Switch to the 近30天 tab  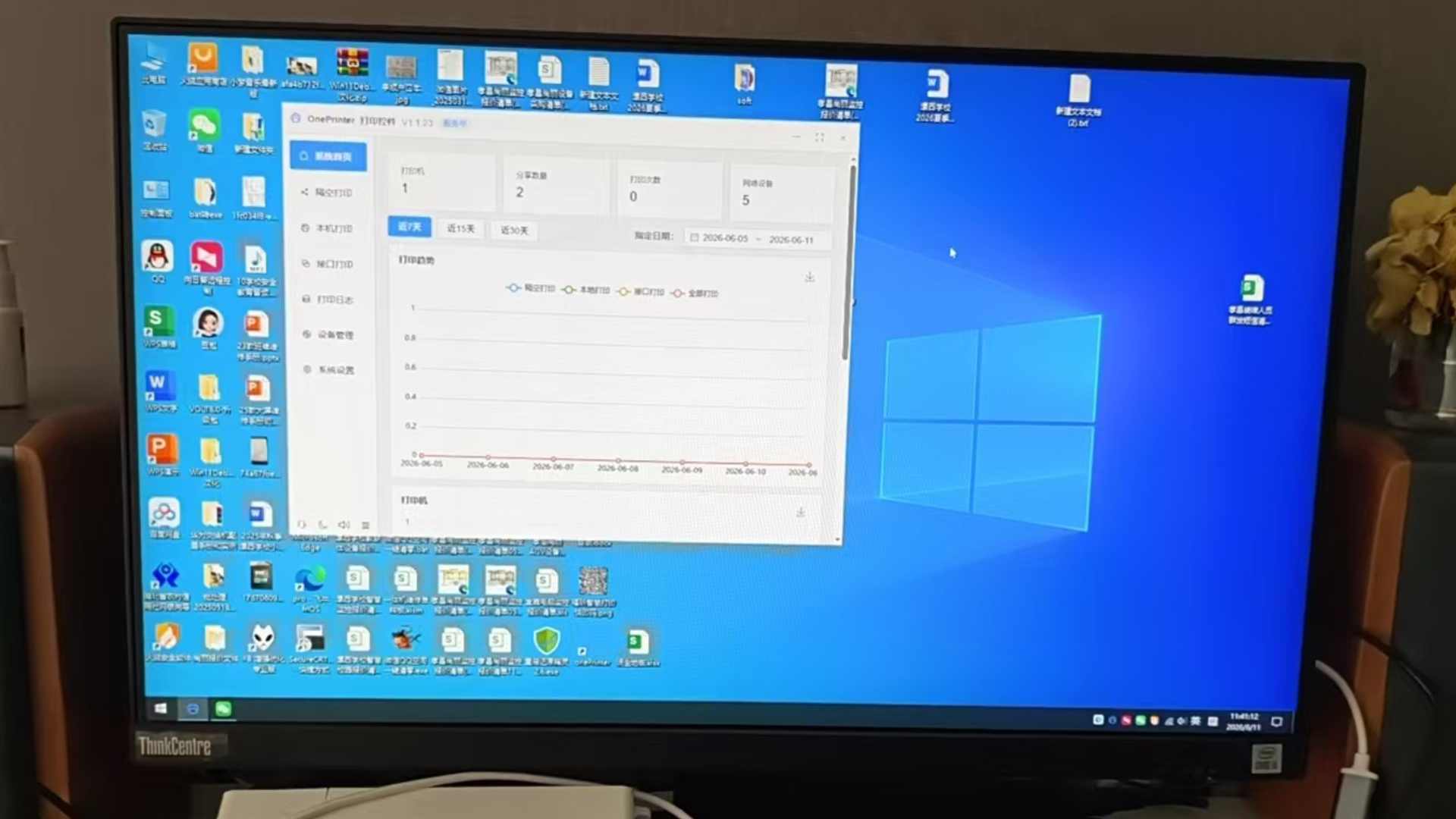point(514,231)
